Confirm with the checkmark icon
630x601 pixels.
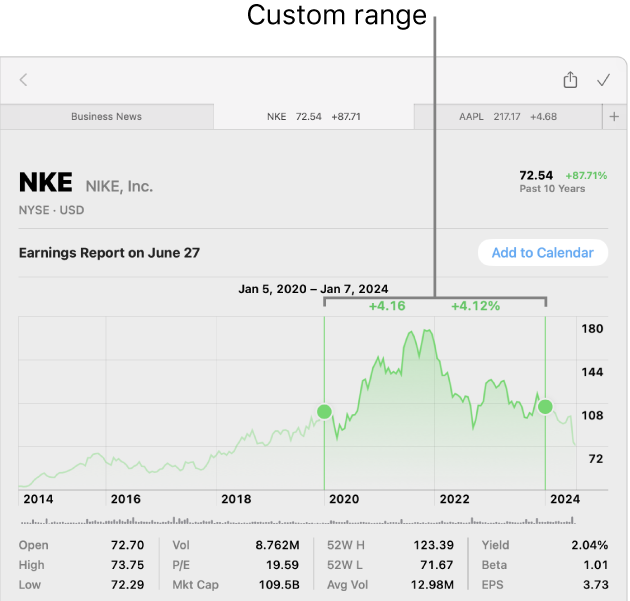tap(603, 80)
